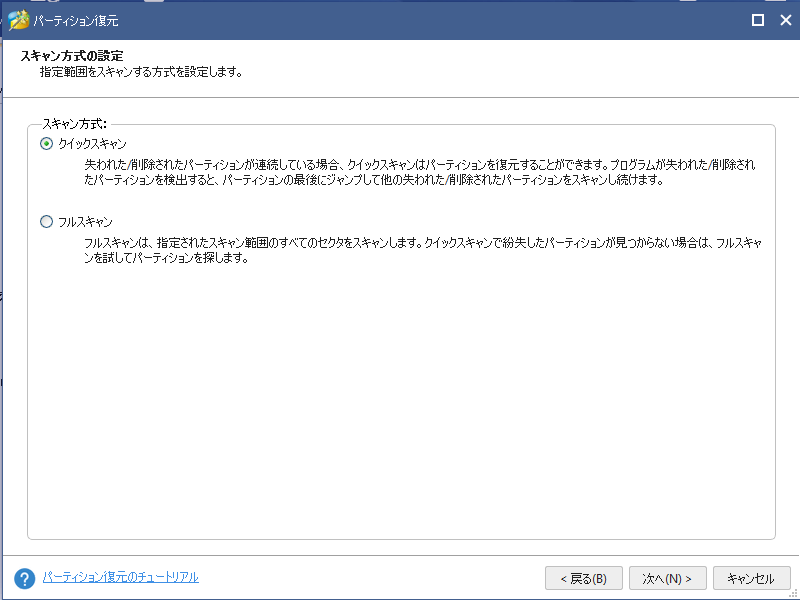Click the フルスキャン option label
This screenshot has height=600, width=800.
pyautogui.click(x=85, y=222)
